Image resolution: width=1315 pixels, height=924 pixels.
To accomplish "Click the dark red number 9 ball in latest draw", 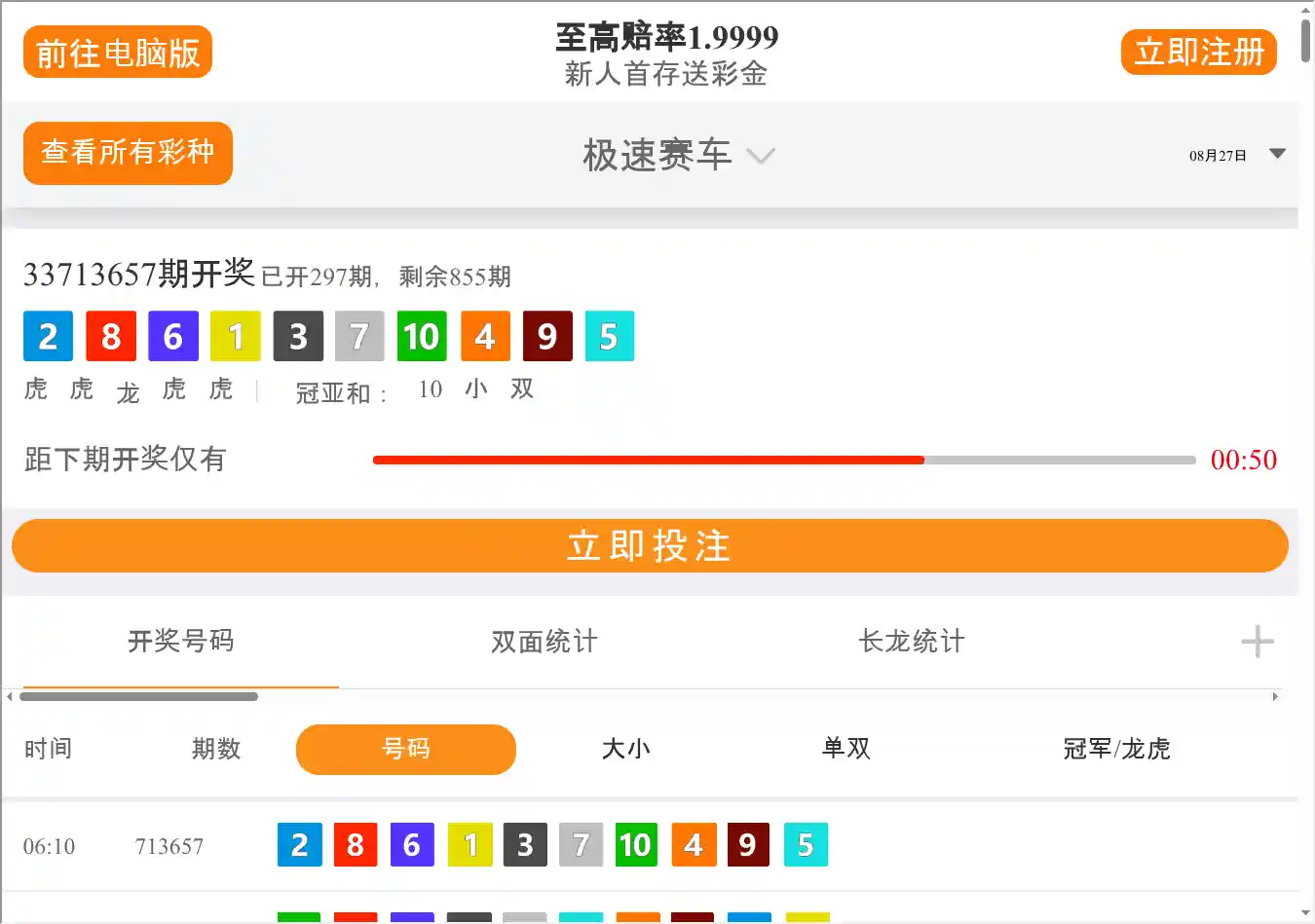I will 546,337.
